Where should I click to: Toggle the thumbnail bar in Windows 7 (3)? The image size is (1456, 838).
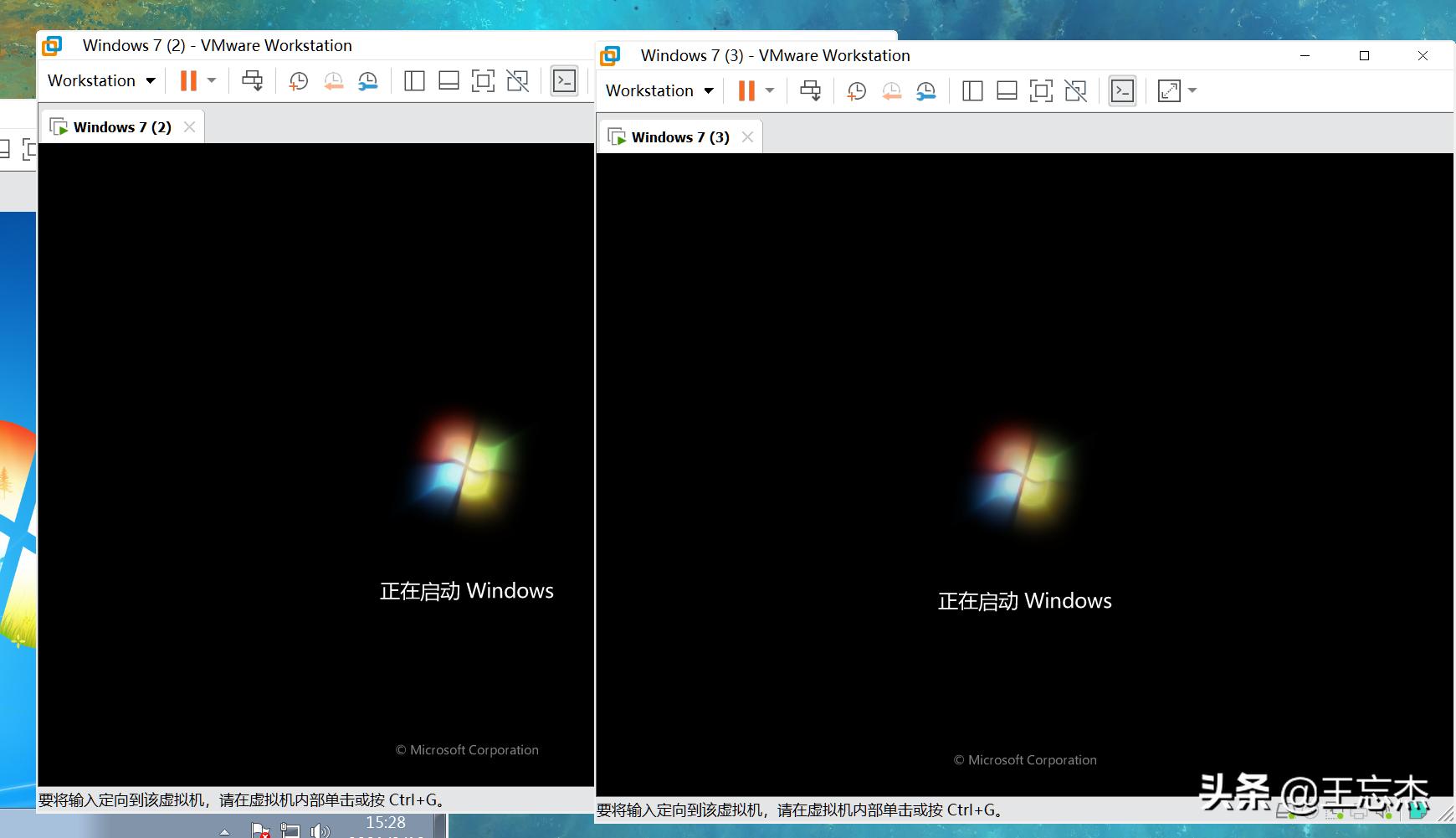click(1007, 90)
